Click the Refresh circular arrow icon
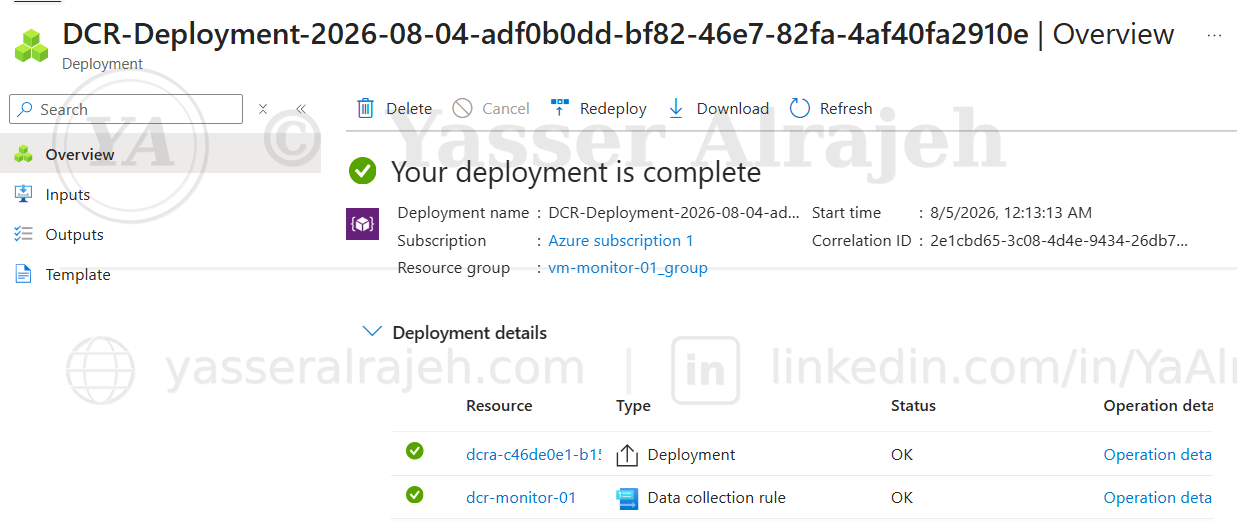This screenshot has height=522, width=1237. pyautogui.click(x=799, y=108)
